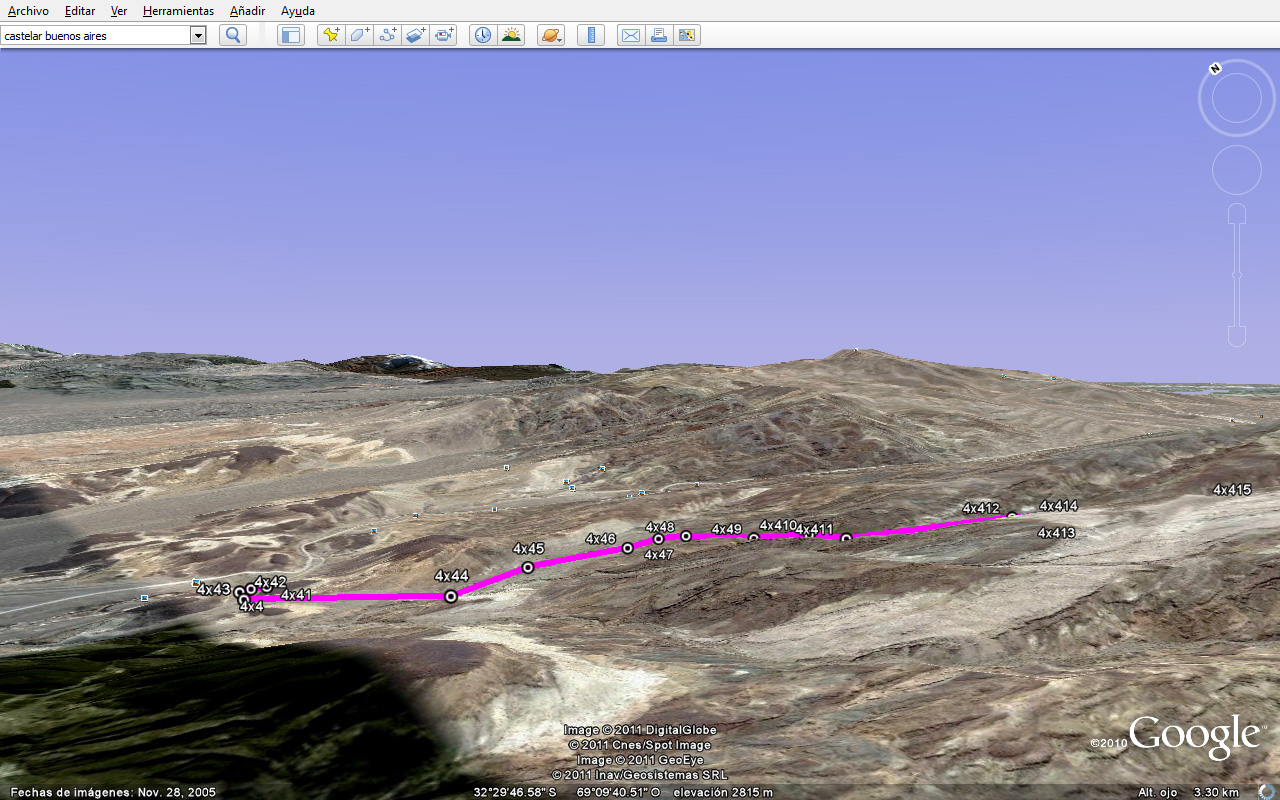The image size is (1280, 800).
Task: Click the zoom-out bottom end of slider
Action: pos(1237,336)
